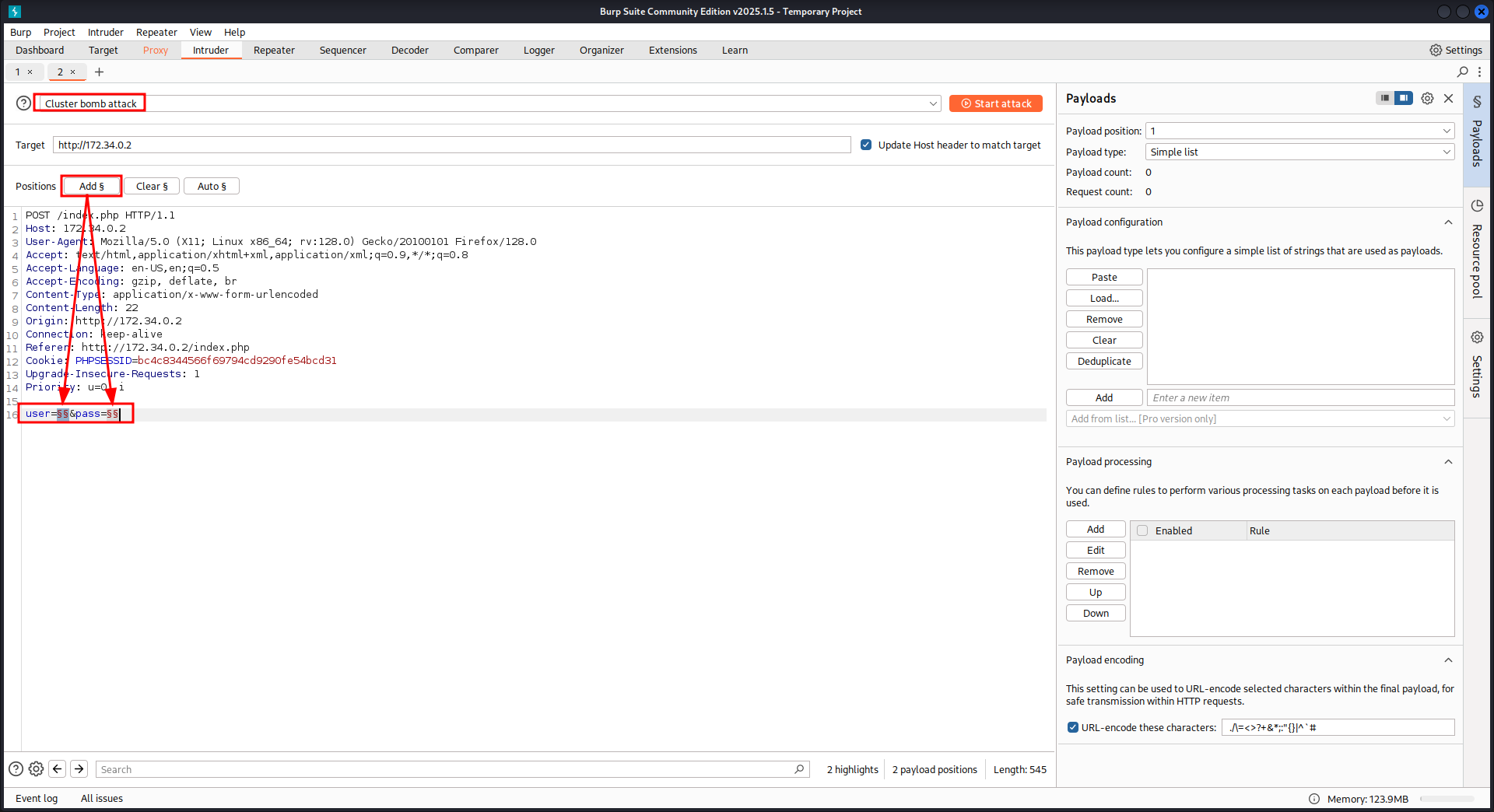Screen dimensions: 1494x812
Task: Switch to the Decoder tab
Action: [410, 50]
